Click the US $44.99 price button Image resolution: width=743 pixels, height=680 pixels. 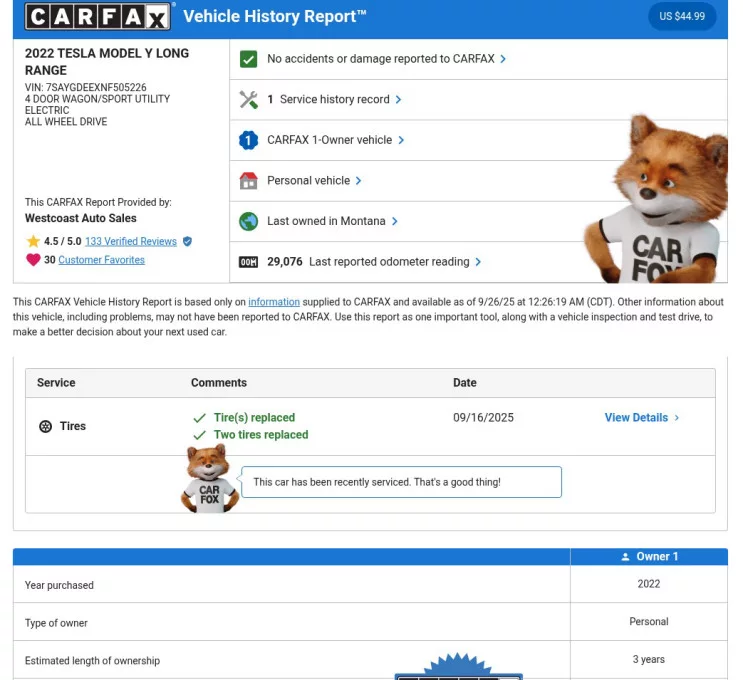pos(682,16)
